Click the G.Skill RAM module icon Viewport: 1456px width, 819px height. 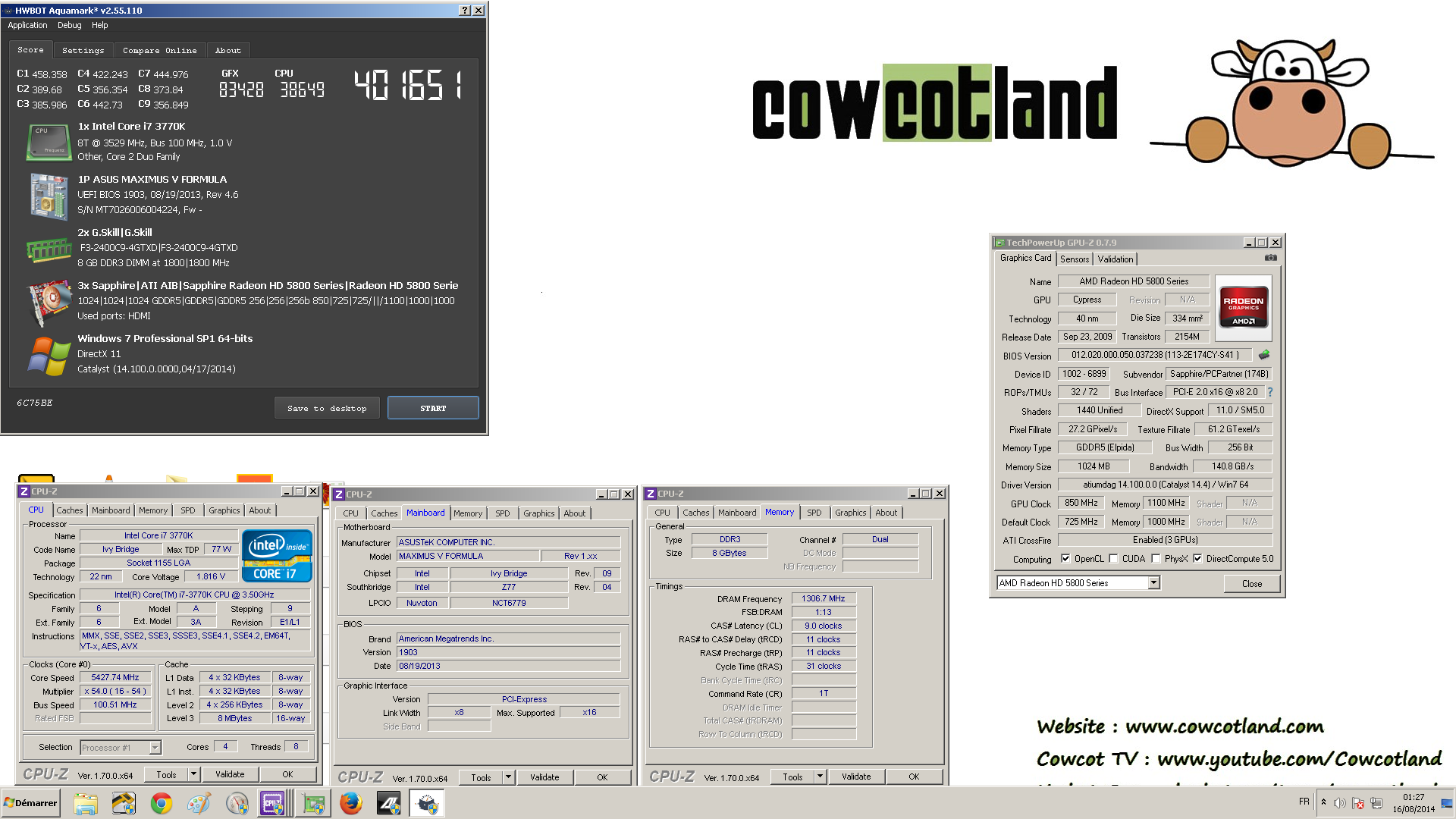pyautogui.click(x=49, y=249)
